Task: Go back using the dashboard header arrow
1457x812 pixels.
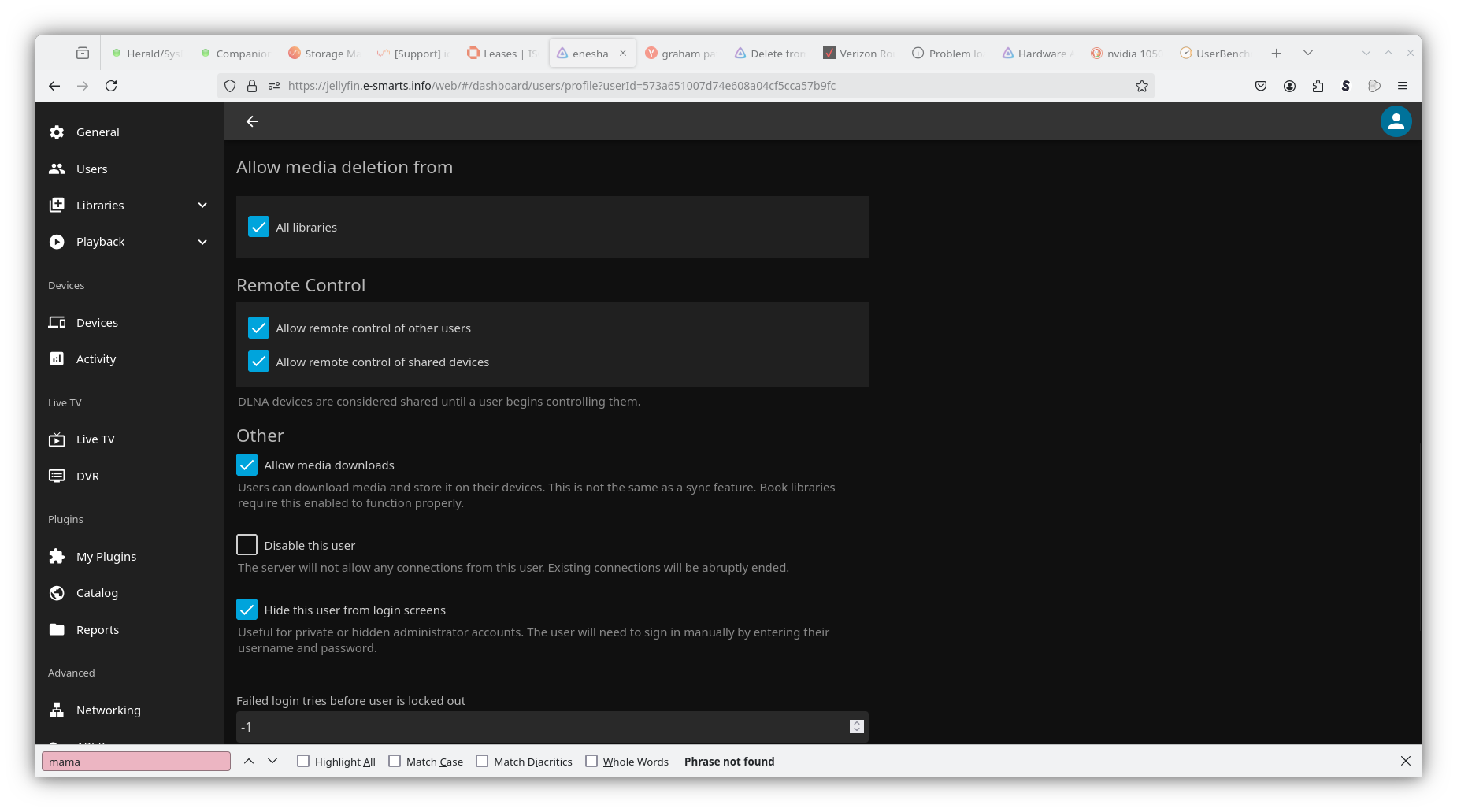Action: coord(252,121)
